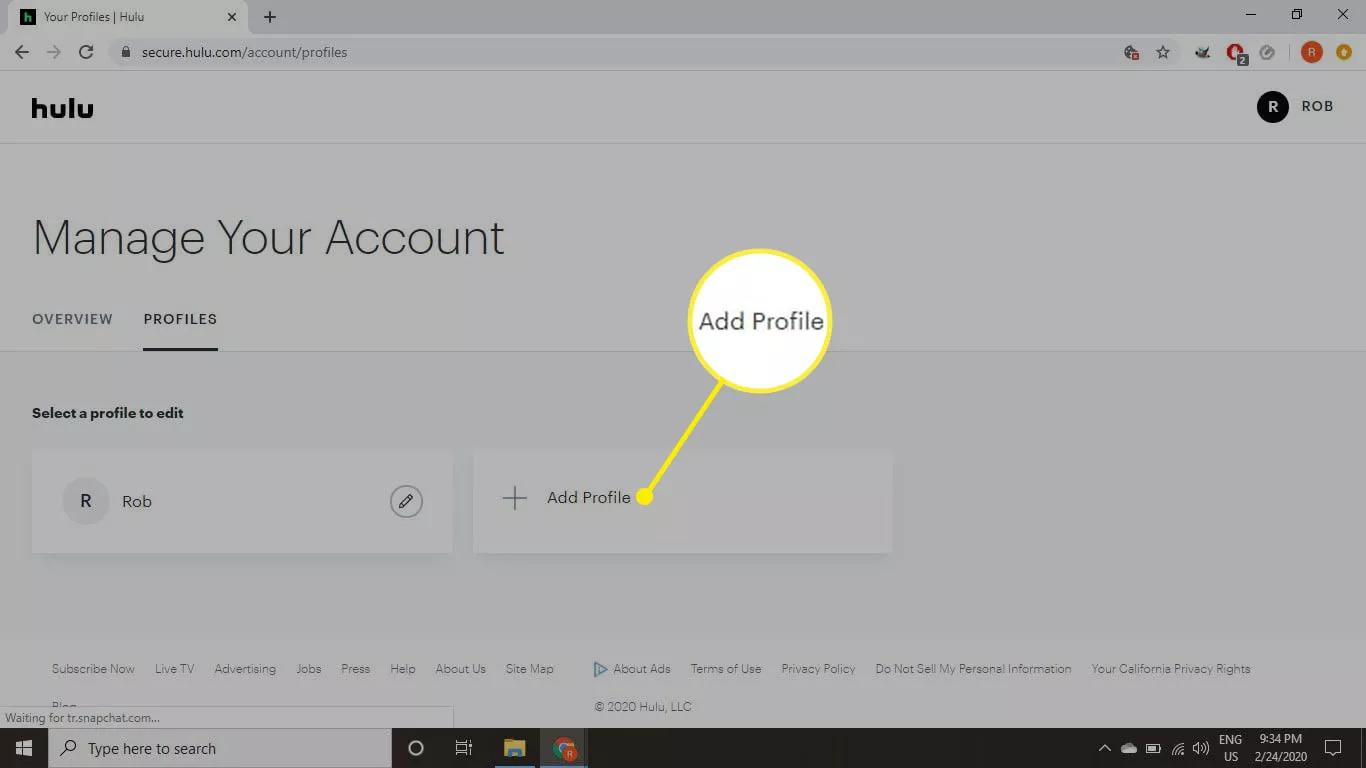1366x768 pixels.
Task: Open the blocked cookies icon in address bar
Action: coord(1131,52)
